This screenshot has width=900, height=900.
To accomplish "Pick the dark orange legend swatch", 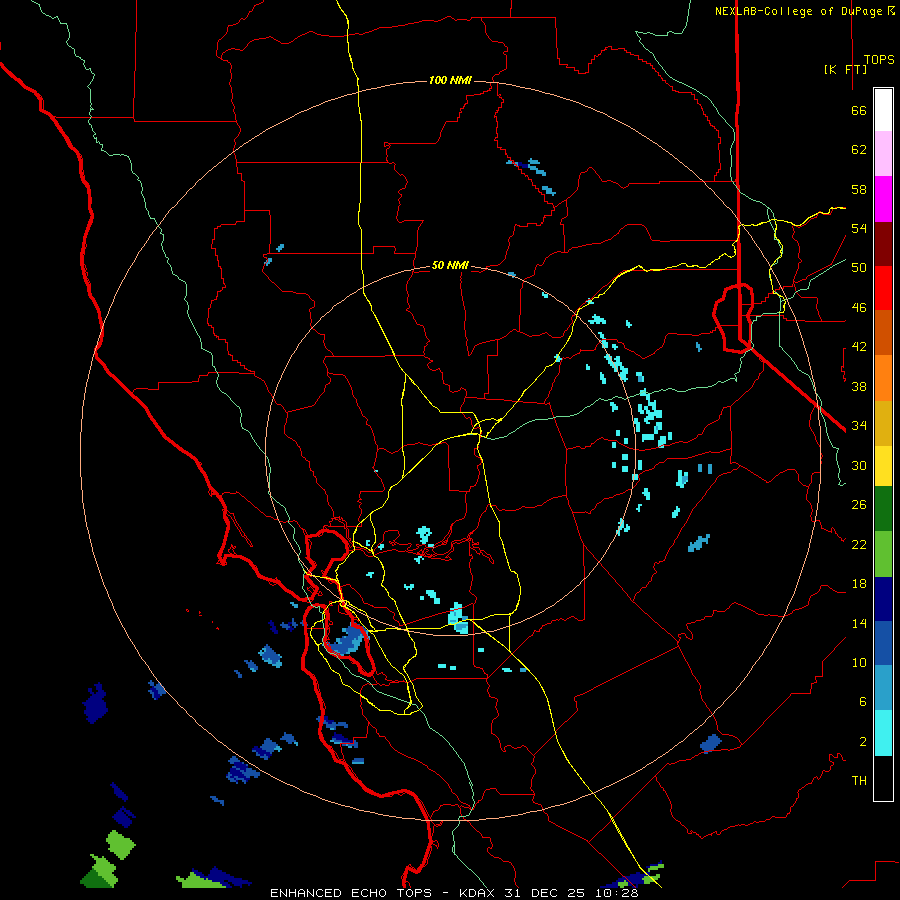I will pos(883,332).
